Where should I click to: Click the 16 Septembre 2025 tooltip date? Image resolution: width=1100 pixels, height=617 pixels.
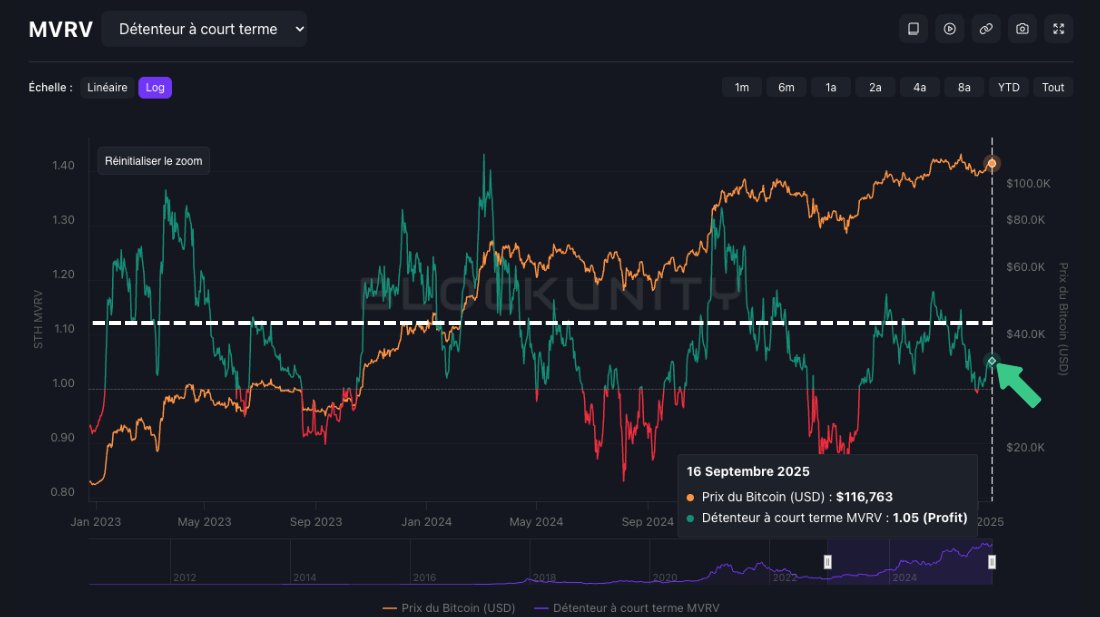(x=748, y=471)
